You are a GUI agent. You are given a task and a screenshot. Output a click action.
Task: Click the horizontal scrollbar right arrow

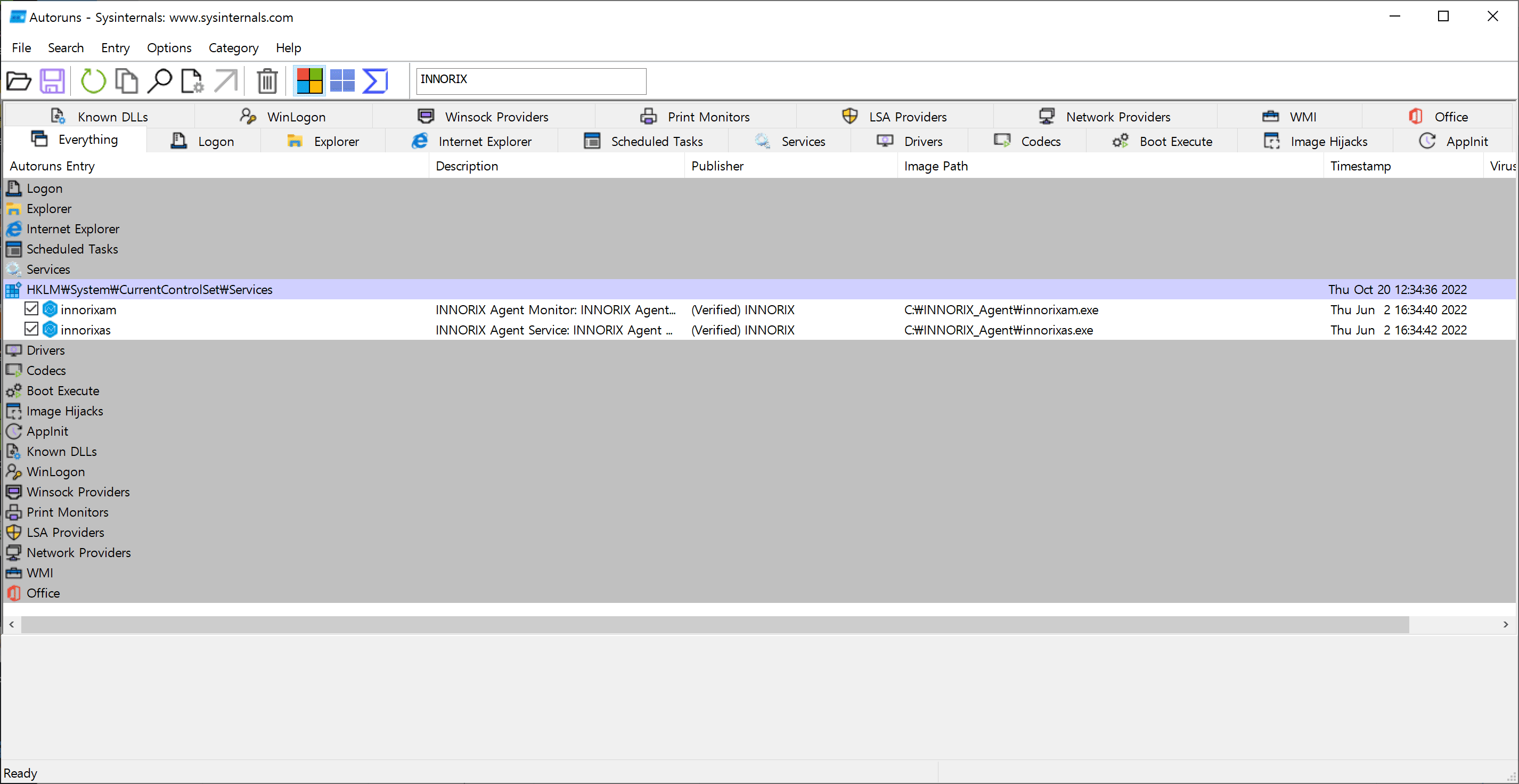click(1506, 624)
